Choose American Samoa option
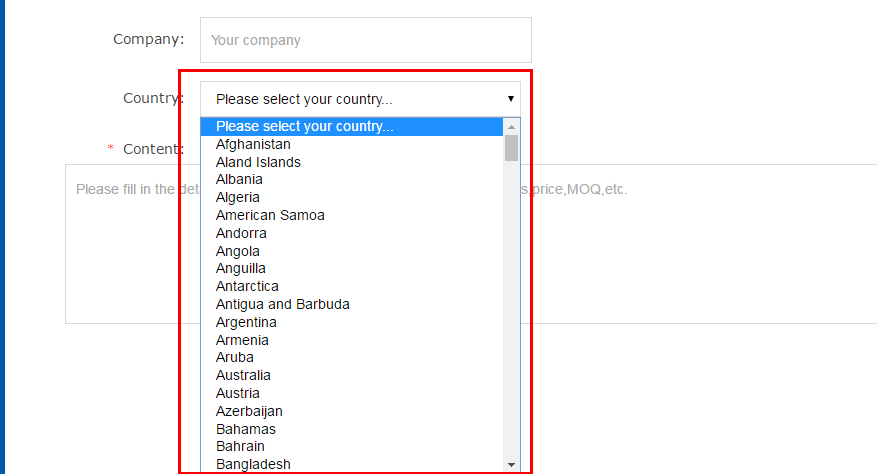Image resolution: width=877 pixels, height=474 pixels. (x=270, y=215)
